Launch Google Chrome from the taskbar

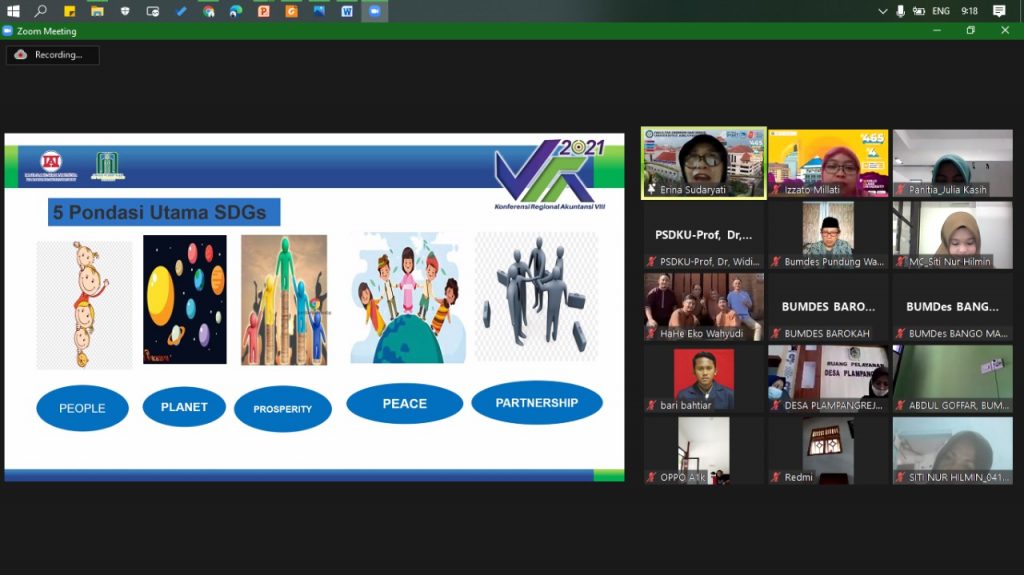tap(208, 11)
